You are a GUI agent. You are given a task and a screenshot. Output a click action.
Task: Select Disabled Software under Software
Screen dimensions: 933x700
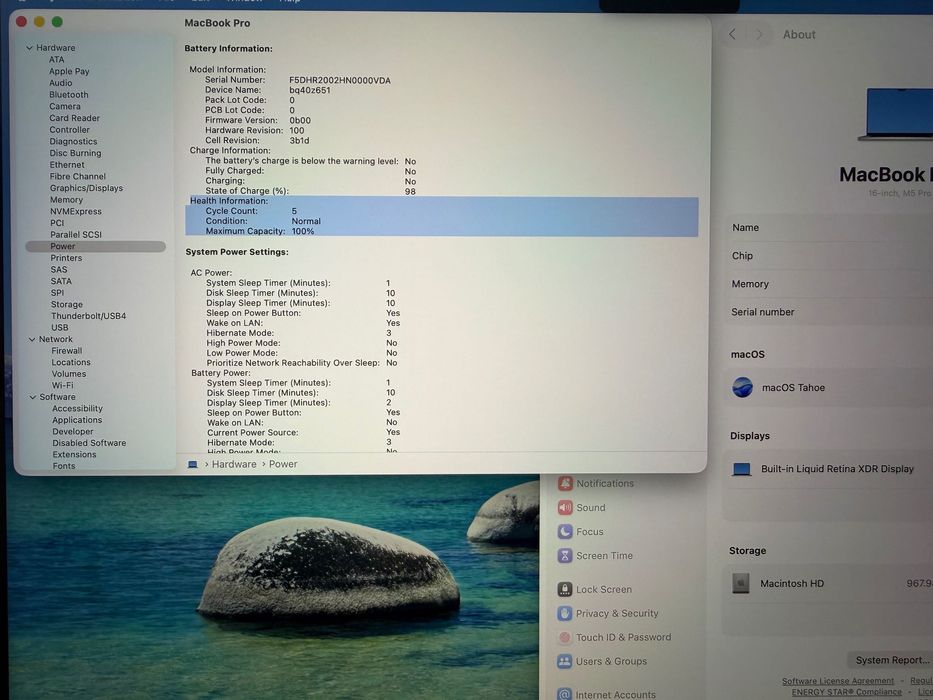coord(89,443)
